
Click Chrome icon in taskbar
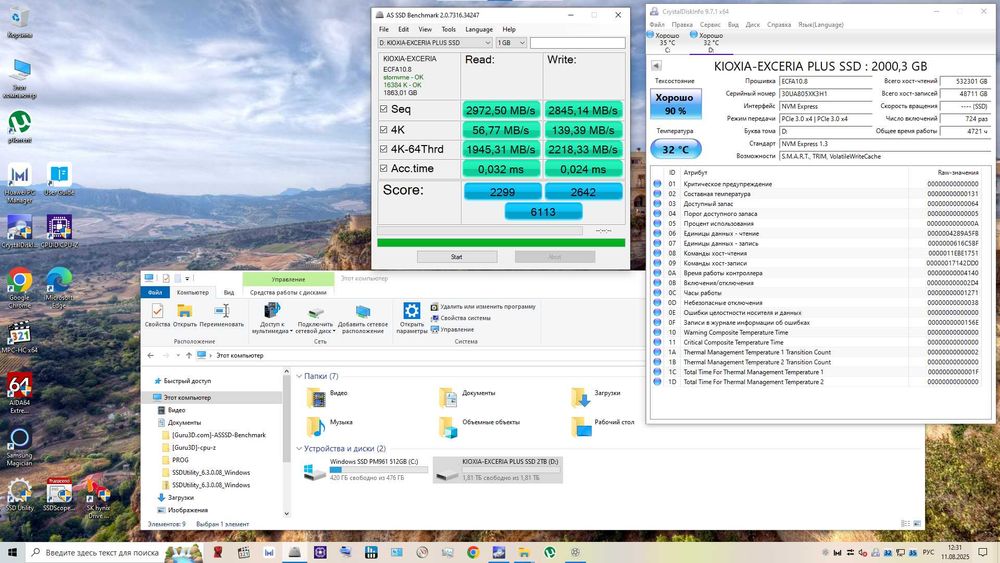tap(473, 552)
